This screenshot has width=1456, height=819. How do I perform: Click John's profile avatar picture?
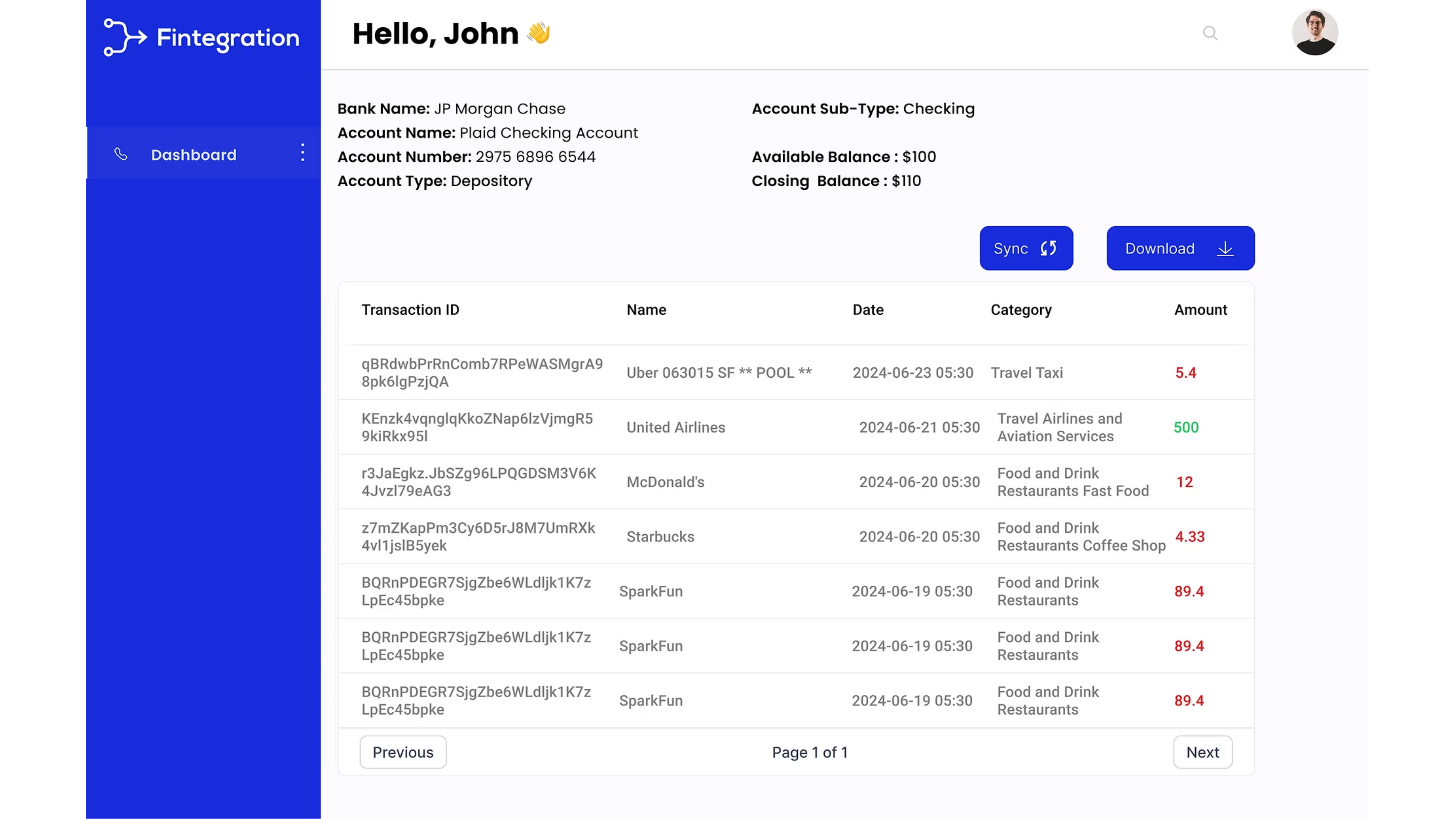pyautogui.click(x=1315, y=32)
